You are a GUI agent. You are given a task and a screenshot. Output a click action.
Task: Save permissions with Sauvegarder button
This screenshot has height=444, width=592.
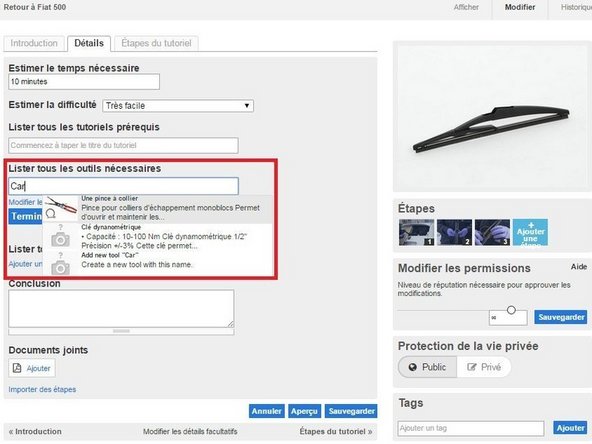561,317
